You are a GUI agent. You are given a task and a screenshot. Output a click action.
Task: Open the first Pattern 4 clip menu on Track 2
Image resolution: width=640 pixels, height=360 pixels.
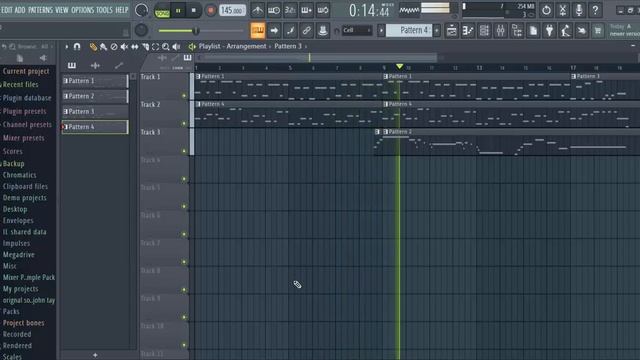pos(198,104)
